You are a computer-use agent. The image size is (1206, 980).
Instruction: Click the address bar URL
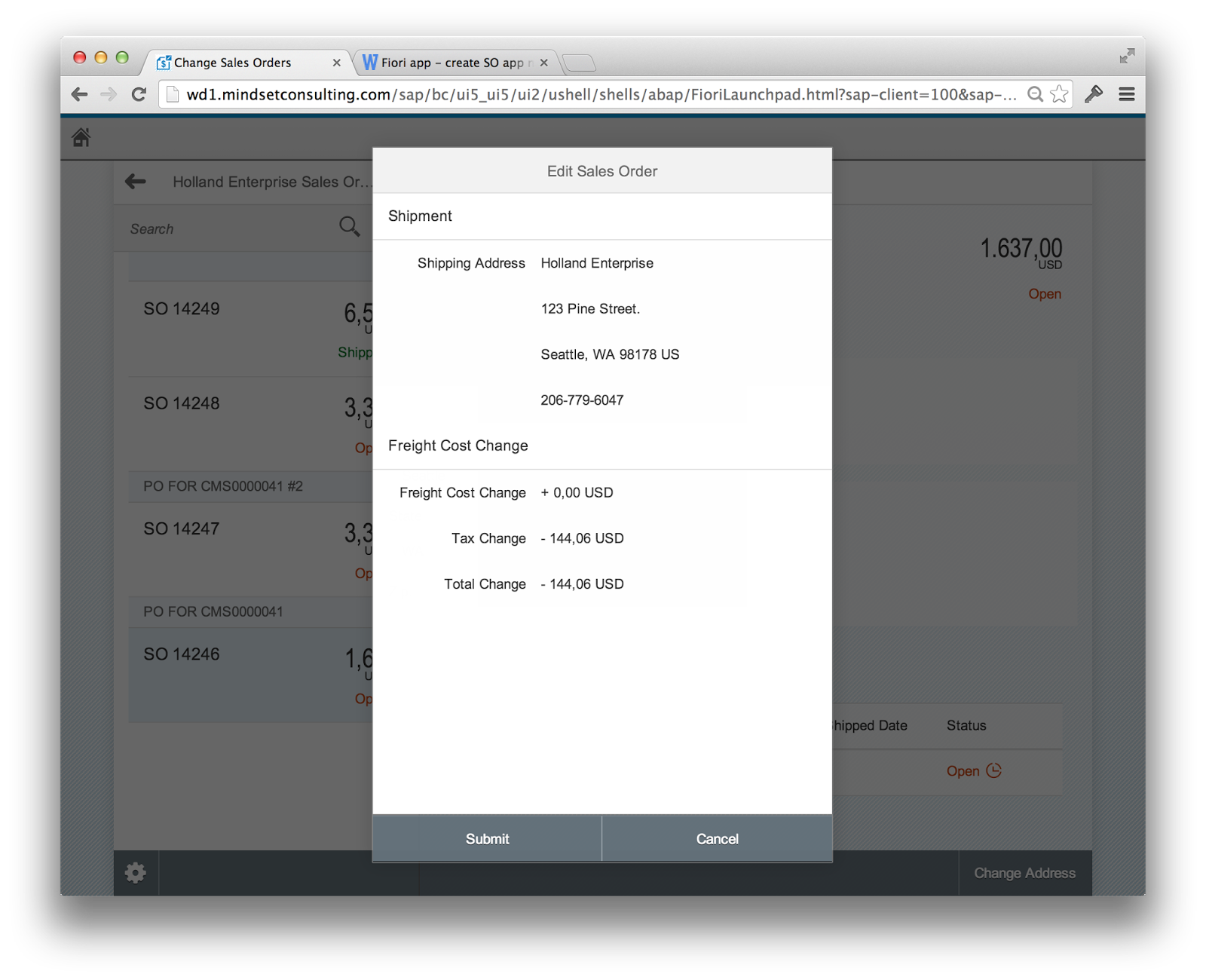[x=595, y=94]
